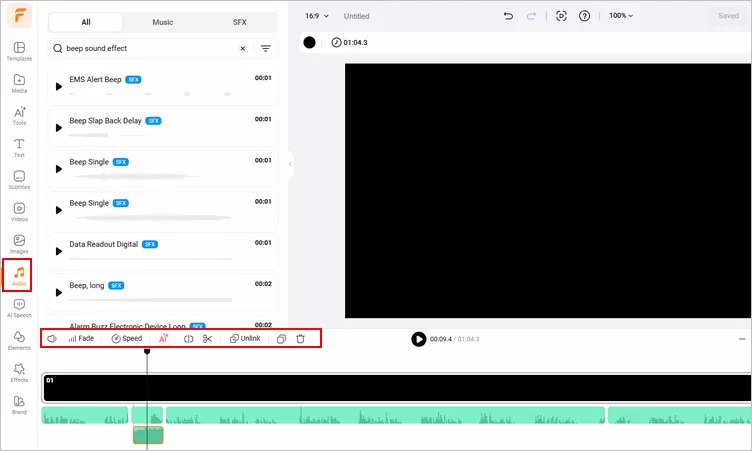Collapse the audio library panel arrow
The width and height of the screenshot is (752, 451).
290,164
